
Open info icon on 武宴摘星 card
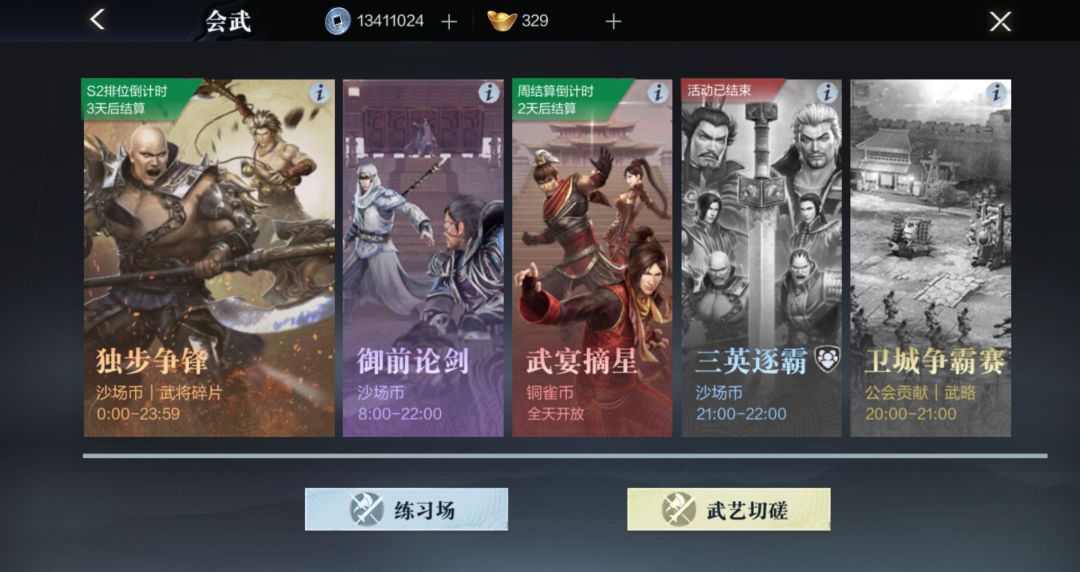[x=658, y=92]
